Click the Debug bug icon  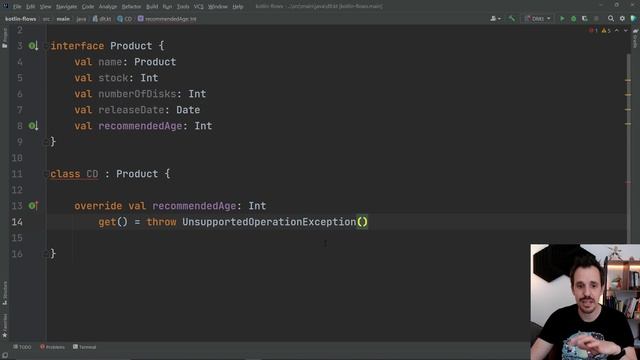(x=573, y=19)
